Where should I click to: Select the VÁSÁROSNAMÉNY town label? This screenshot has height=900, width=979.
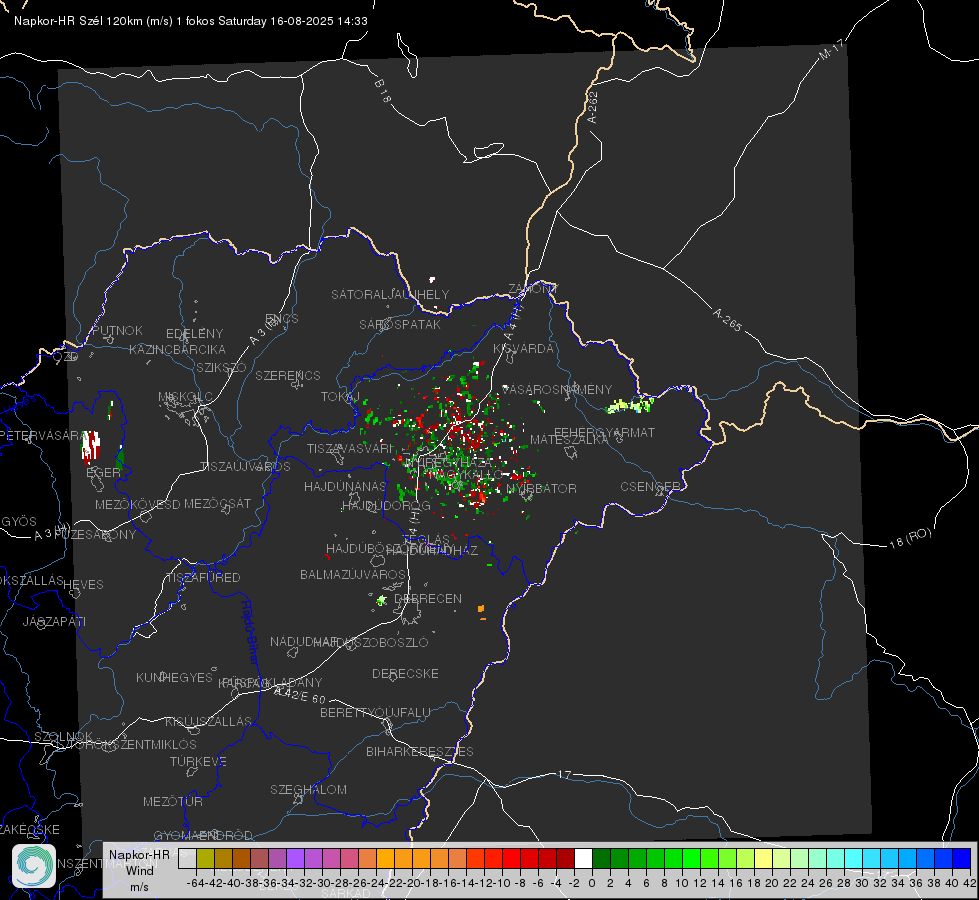tap(557, 389)
